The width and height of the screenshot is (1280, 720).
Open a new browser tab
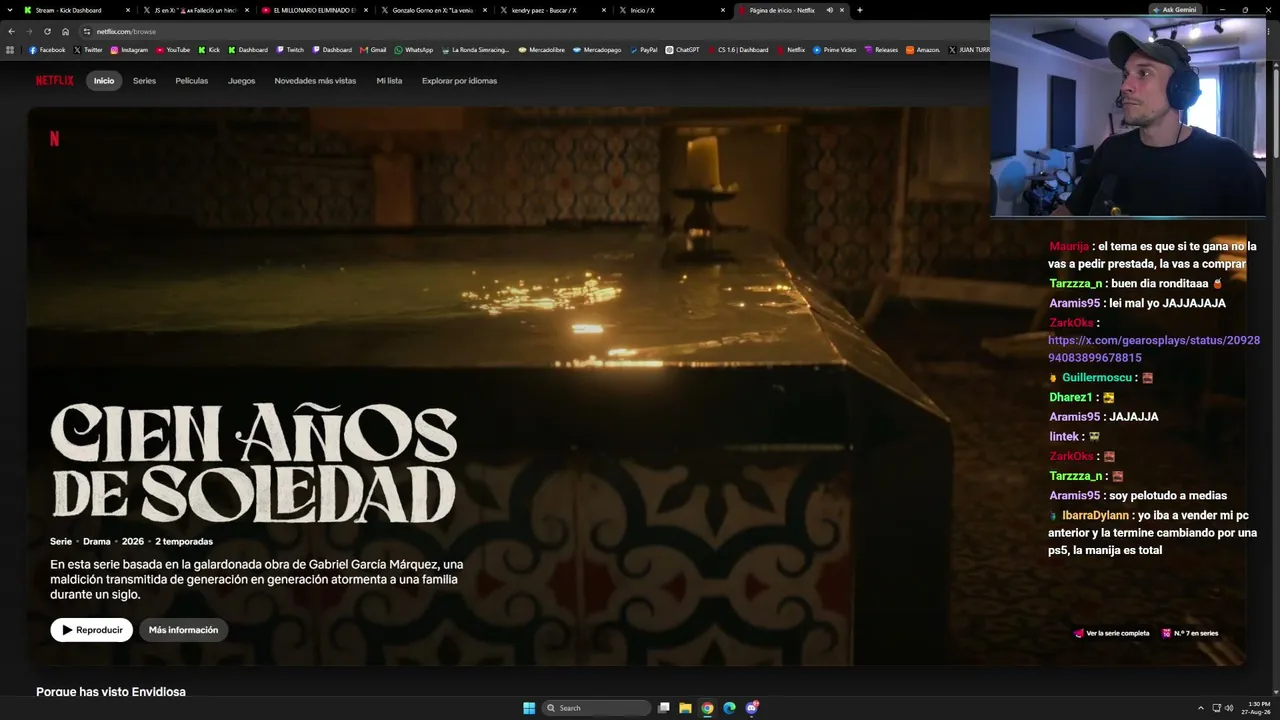click(860, 10)
